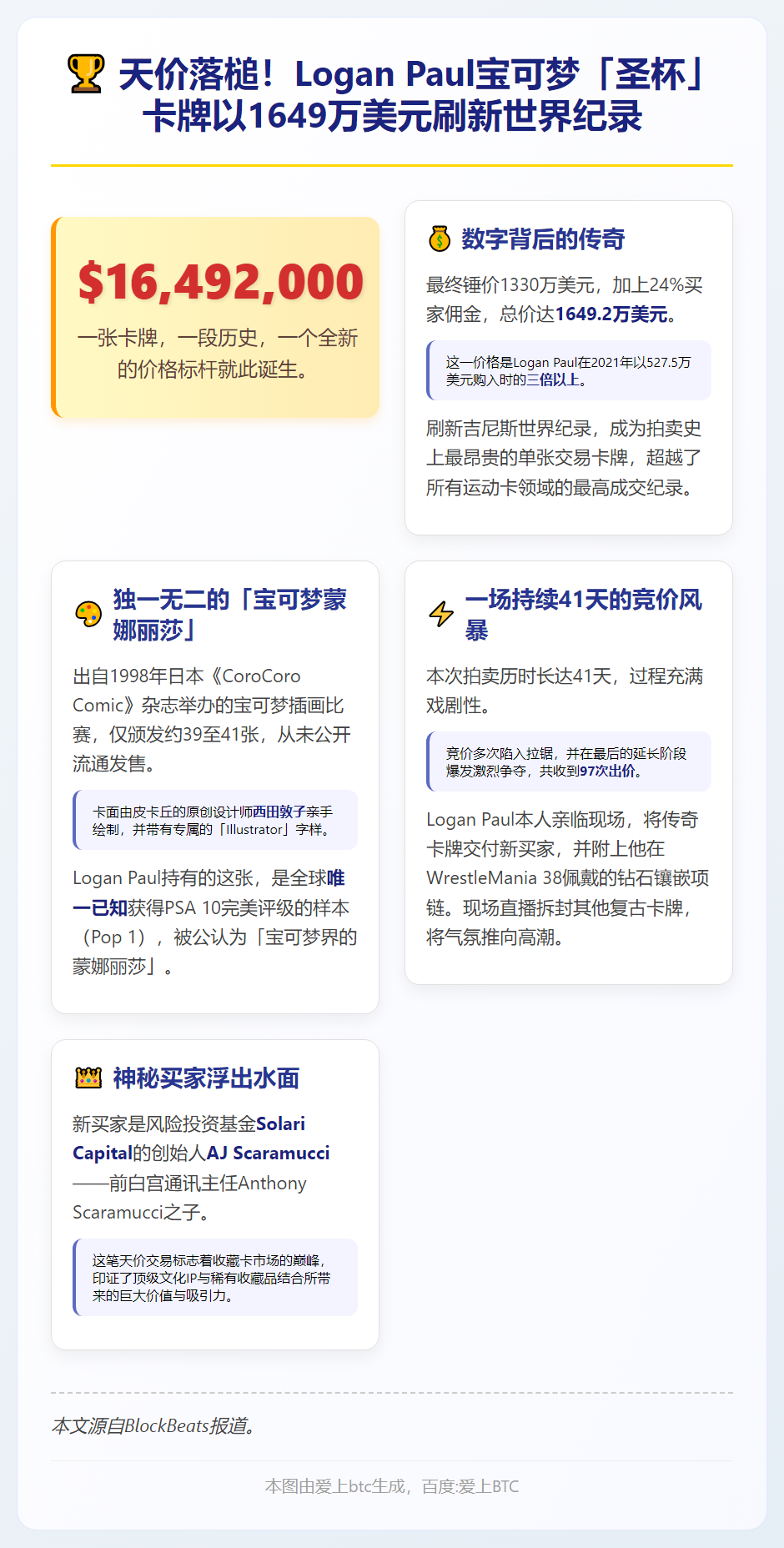
Task: Click the heading 数字背后的传奇
Action: (543, 239)
